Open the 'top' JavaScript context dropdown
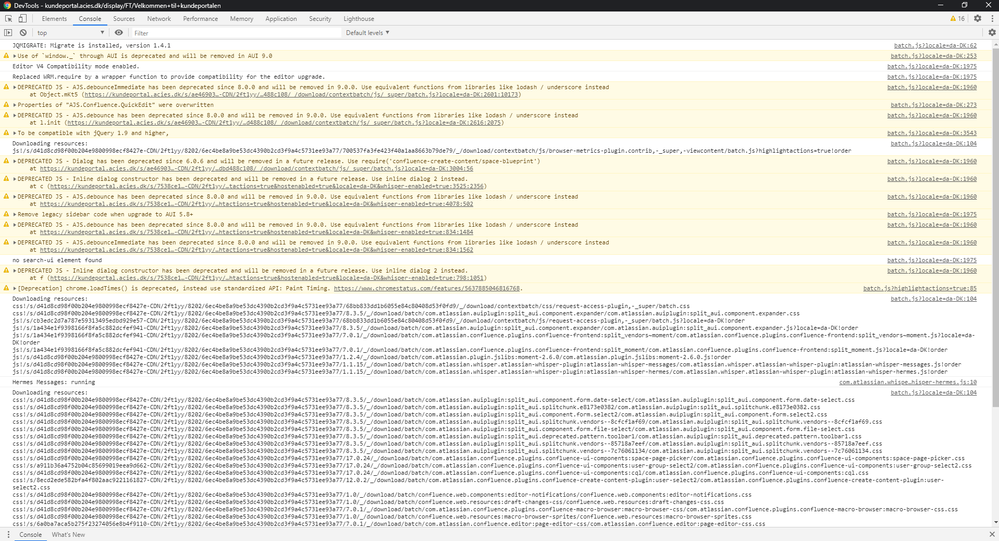 (70, 32)
